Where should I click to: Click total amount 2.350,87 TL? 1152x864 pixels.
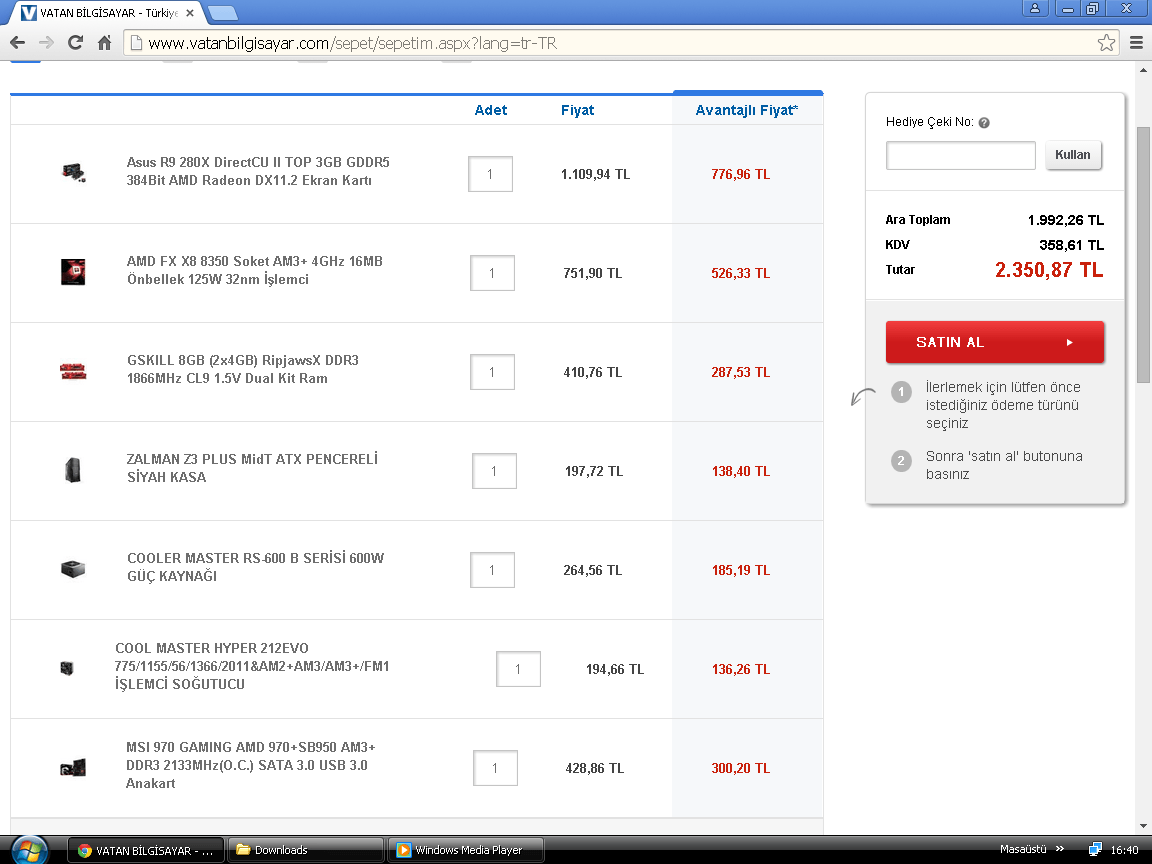pyautogui.click(x=1049, y=270)
